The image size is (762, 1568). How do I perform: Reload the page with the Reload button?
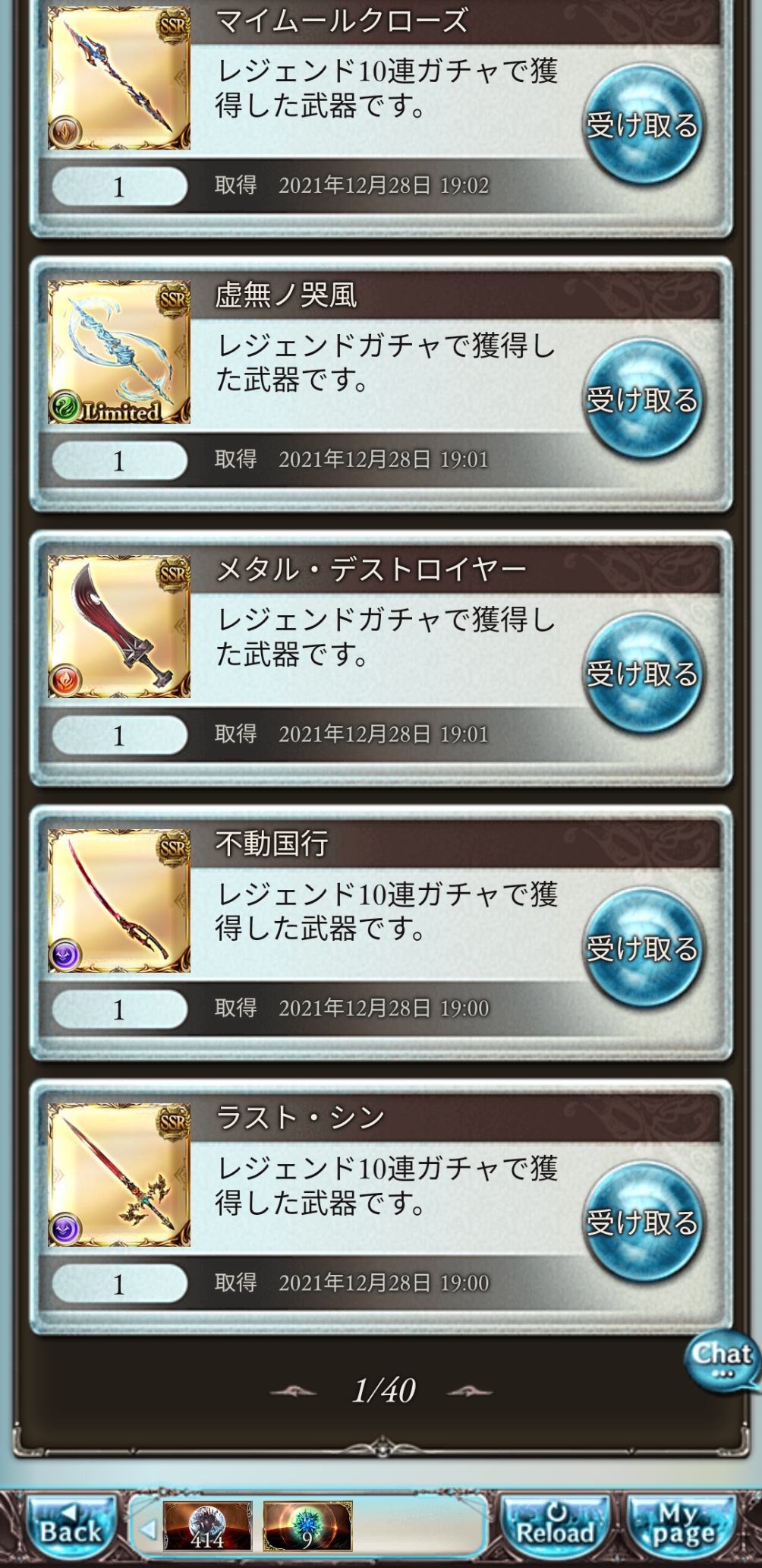pyautogui.click(x=556, y=1525)
